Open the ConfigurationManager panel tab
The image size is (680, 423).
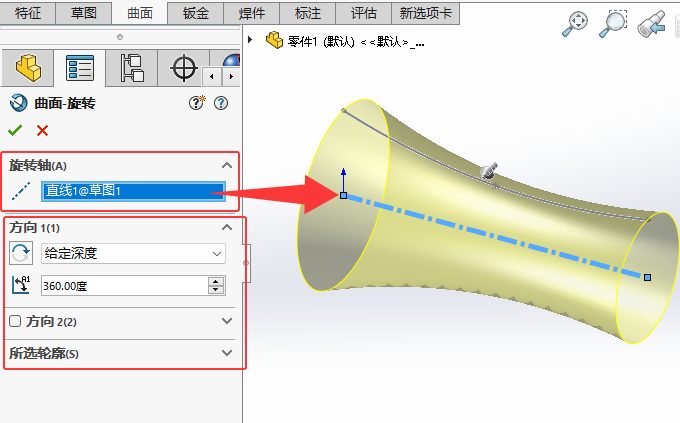pyautogui.click(x=132, y=68)
